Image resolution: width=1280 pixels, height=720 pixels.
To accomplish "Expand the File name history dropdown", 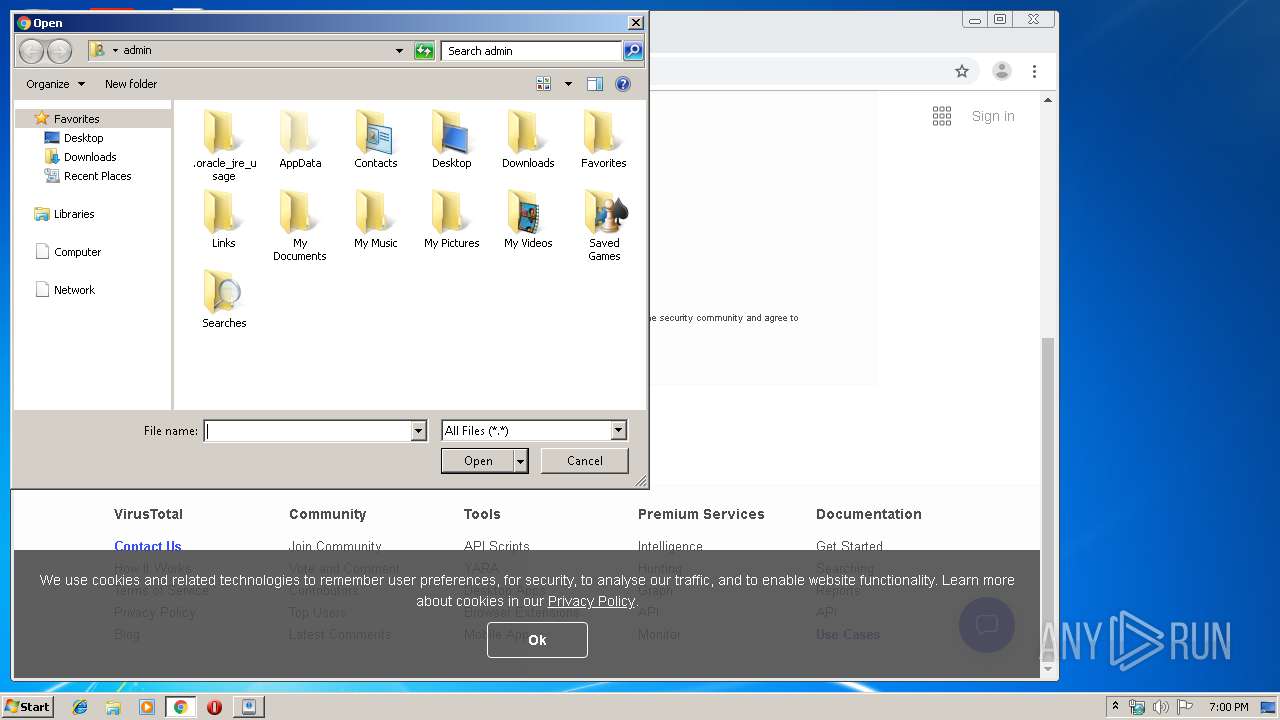I will [418, 431].
